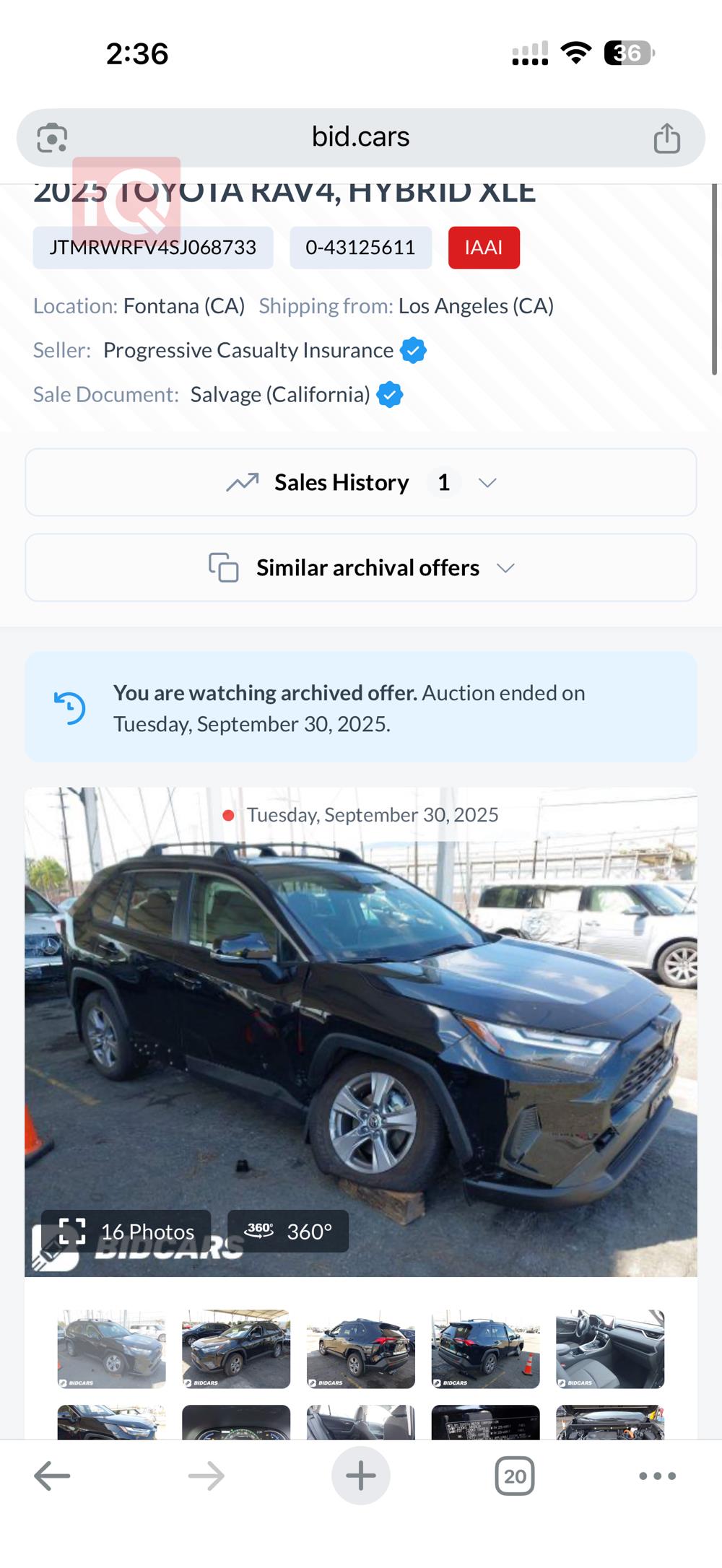722x1568 pixels.
Task: Open a new tab with plus button
Action: pos(360,1476)
